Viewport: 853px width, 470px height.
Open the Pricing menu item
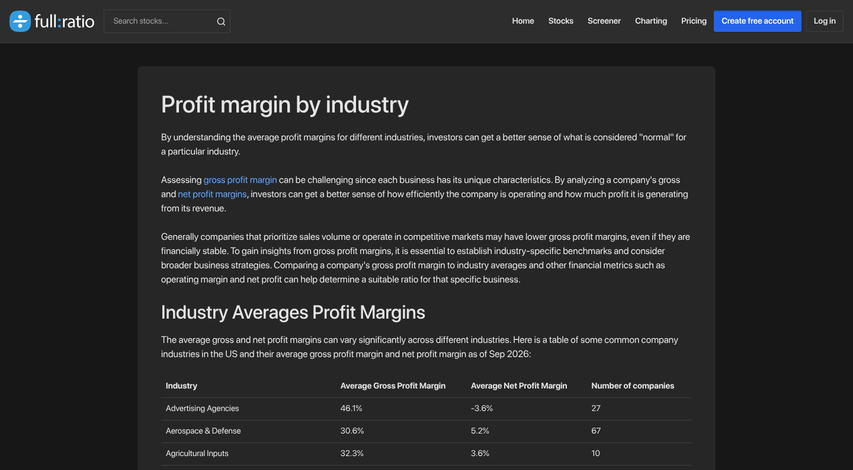694,21
